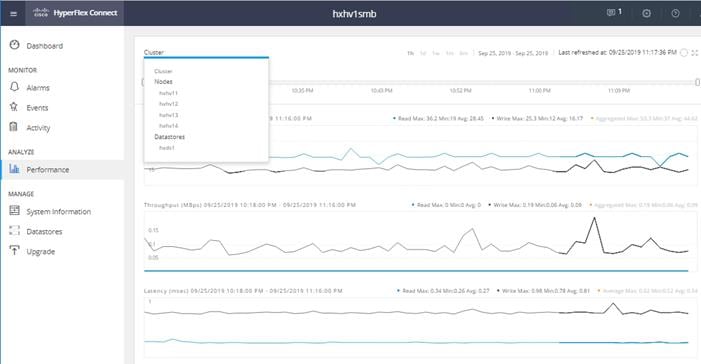Select the 1m time range
Image resolution: width=701 pixels, height=364 pixels.
tap(450, 53)
